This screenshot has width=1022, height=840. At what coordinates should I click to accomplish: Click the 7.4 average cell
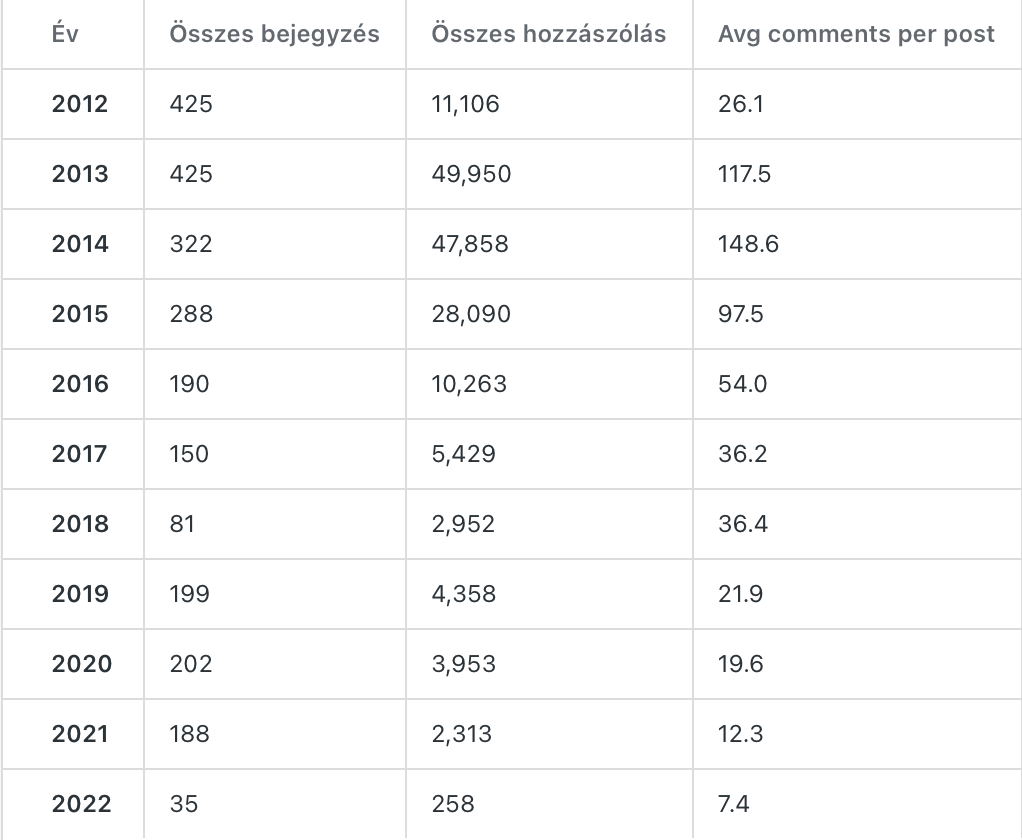click(x=733, y=804)
